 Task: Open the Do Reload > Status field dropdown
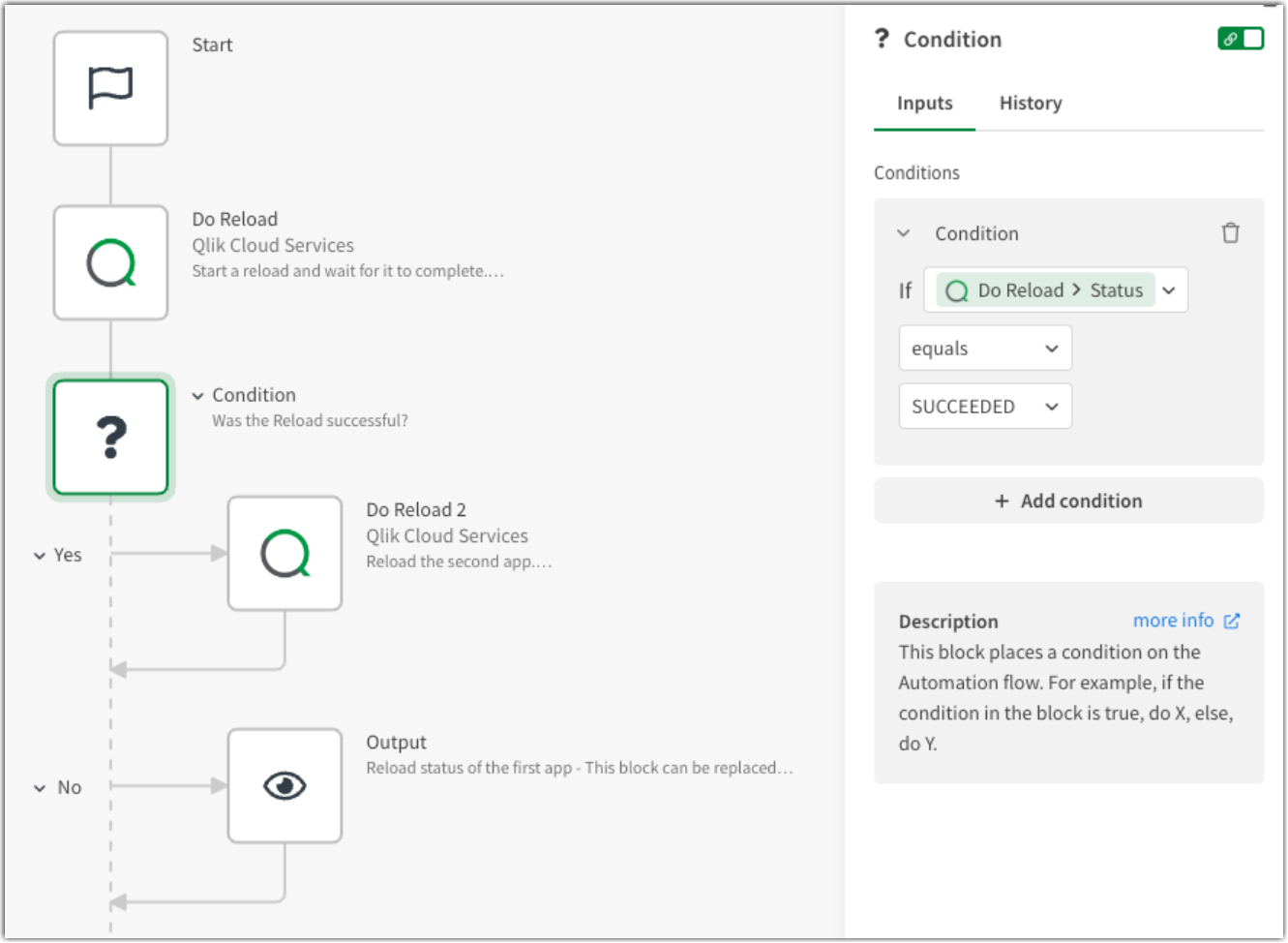1169,290
